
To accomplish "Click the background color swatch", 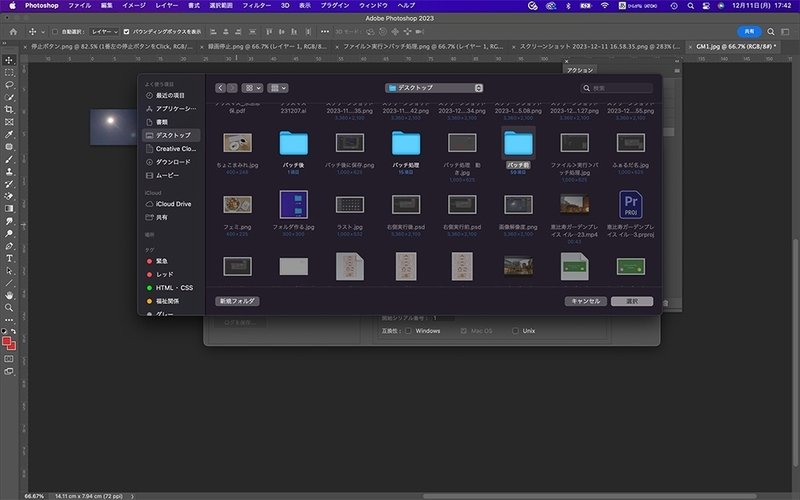I will coord(12,346).
